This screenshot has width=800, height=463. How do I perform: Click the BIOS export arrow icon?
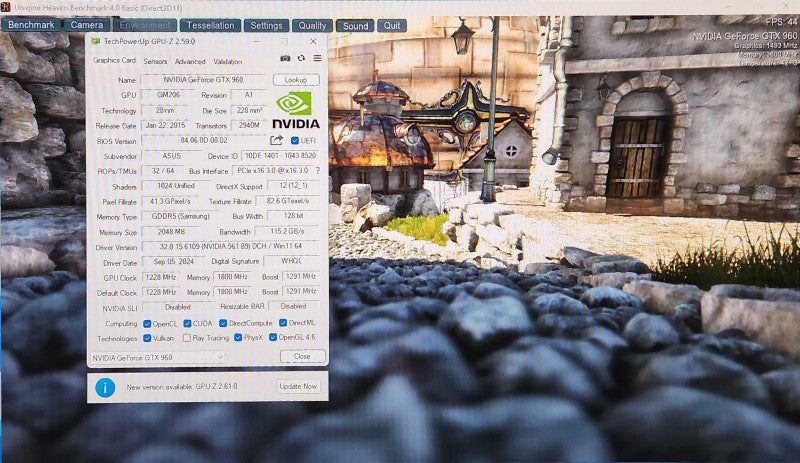(277, 140)
